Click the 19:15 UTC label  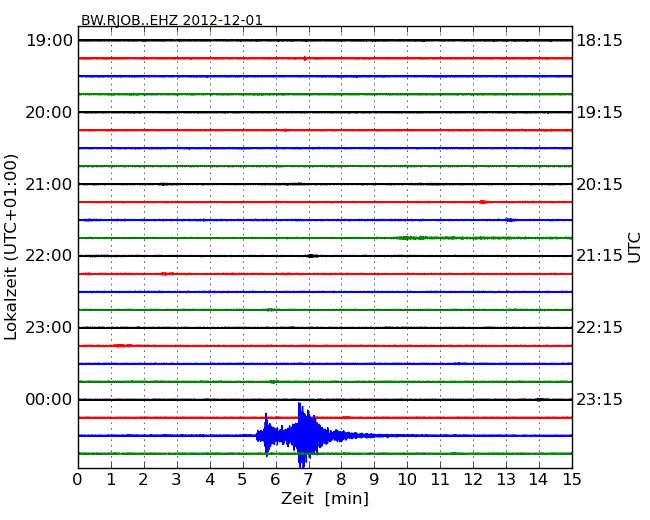599,112
